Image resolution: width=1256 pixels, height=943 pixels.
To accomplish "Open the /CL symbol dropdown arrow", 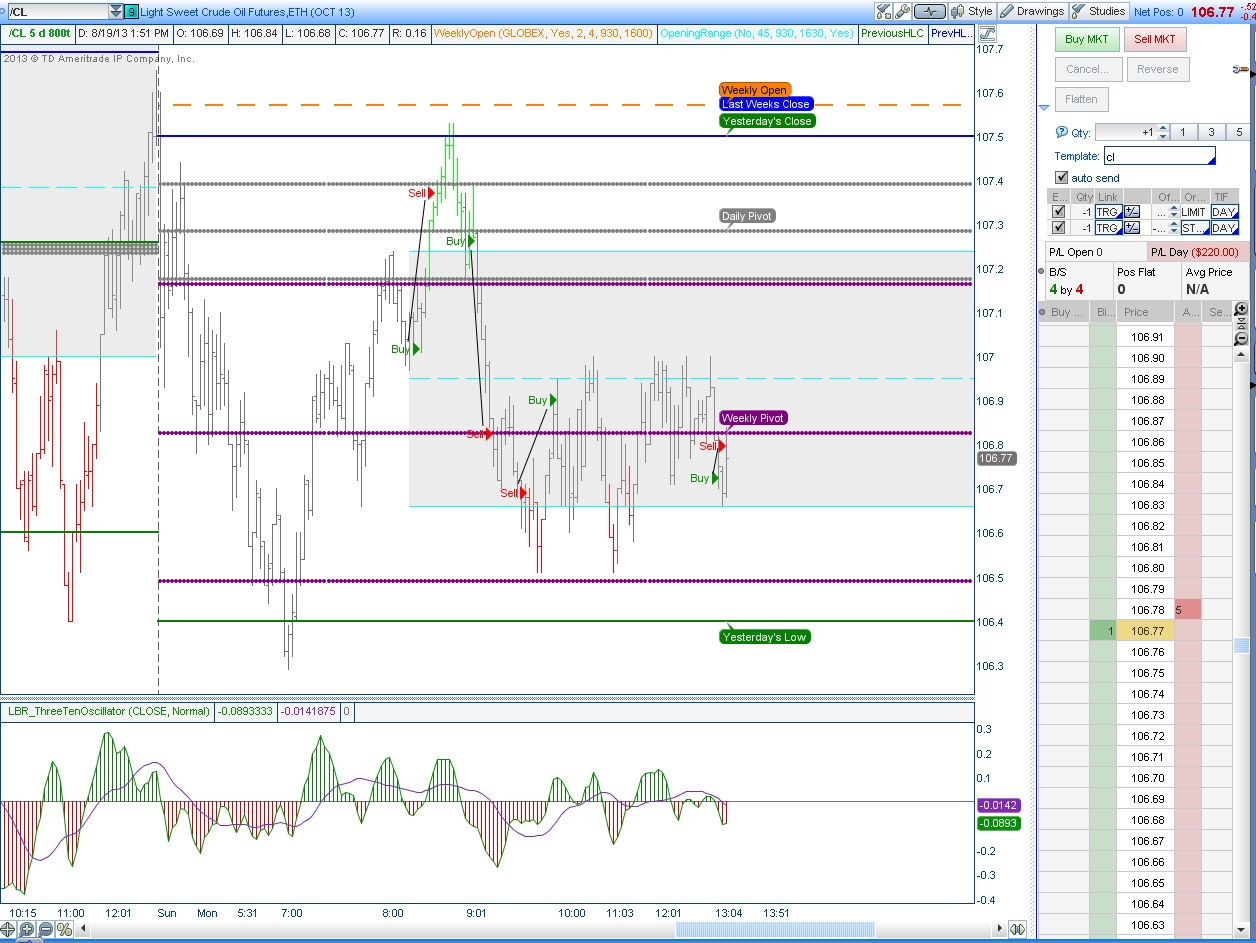I will click(116, 12).
